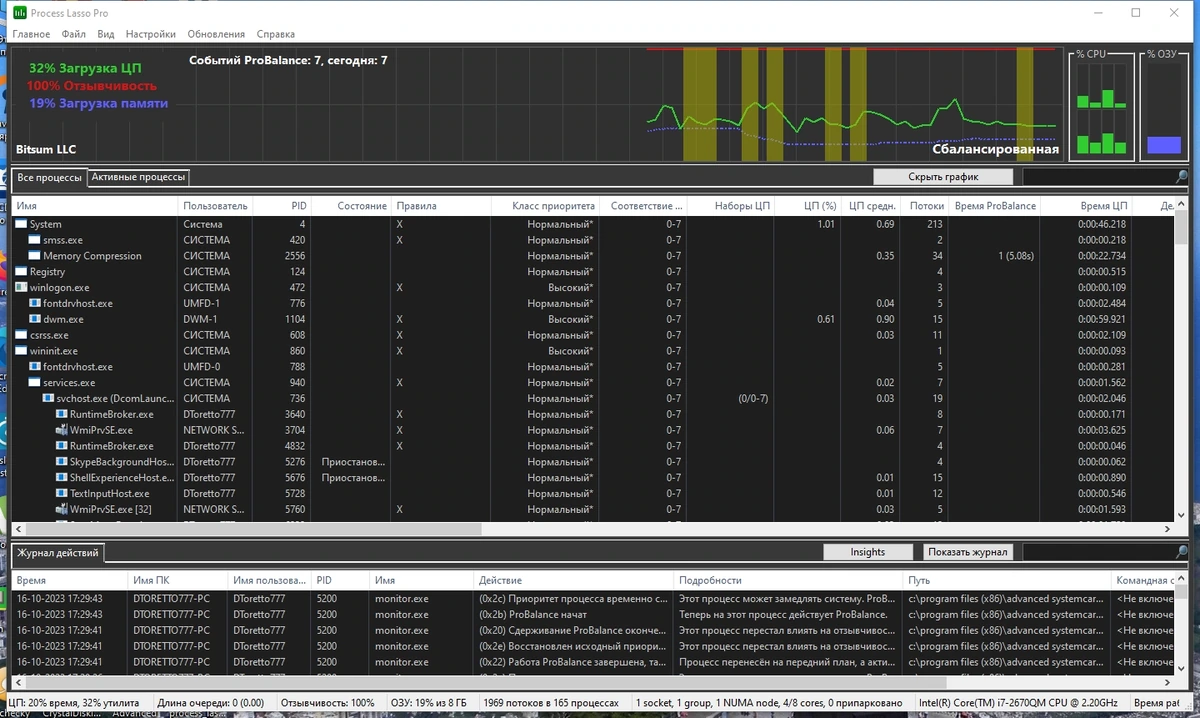Click the magnifier icon in the action log panel
Viewport: 1200px width, 718px height.
1182,552
